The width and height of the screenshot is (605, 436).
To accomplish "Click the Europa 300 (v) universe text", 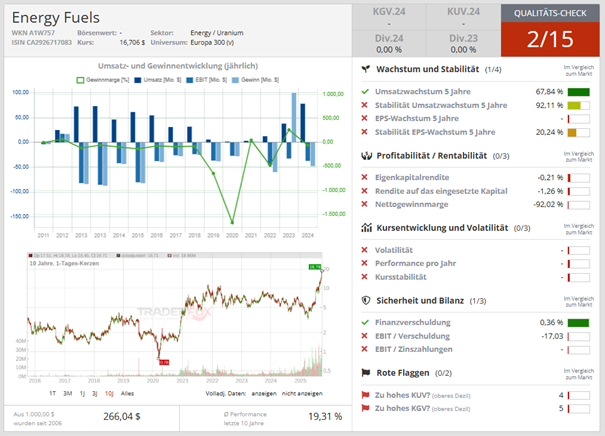I will click(x=212, y=42).
